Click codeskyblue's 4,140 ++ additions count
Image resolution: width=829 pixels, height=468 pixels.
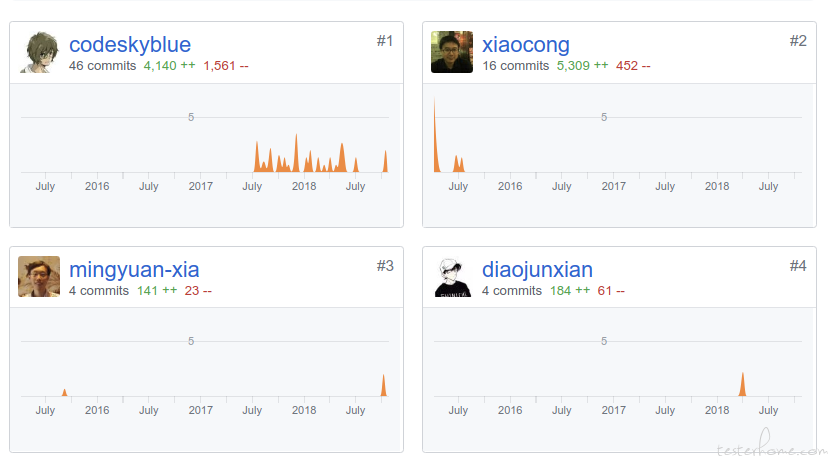(170, 66)
